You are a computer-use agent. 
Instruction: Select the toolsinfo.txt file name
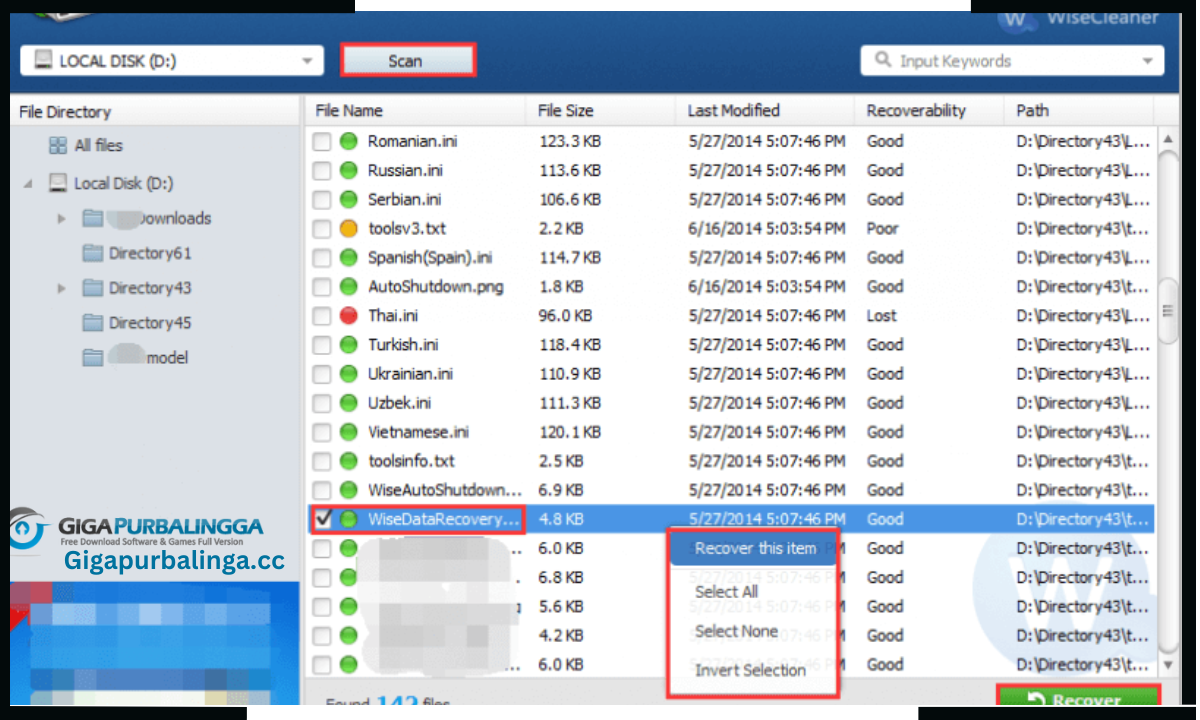click(x=411, y=461)
